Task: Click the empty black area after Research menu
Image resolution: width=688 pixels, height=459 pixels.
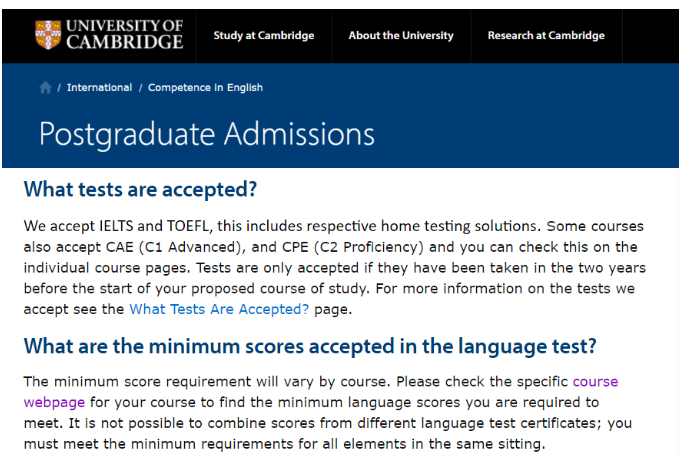Action: (650, 36)
